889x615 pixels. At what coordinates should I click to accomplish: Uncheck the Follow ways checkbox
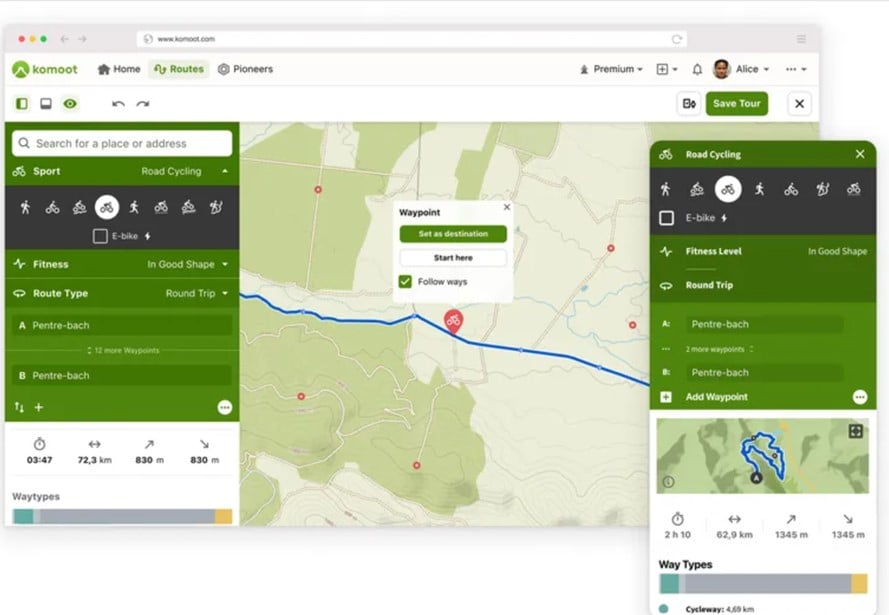pyautogui.click(x=405, y=282)
